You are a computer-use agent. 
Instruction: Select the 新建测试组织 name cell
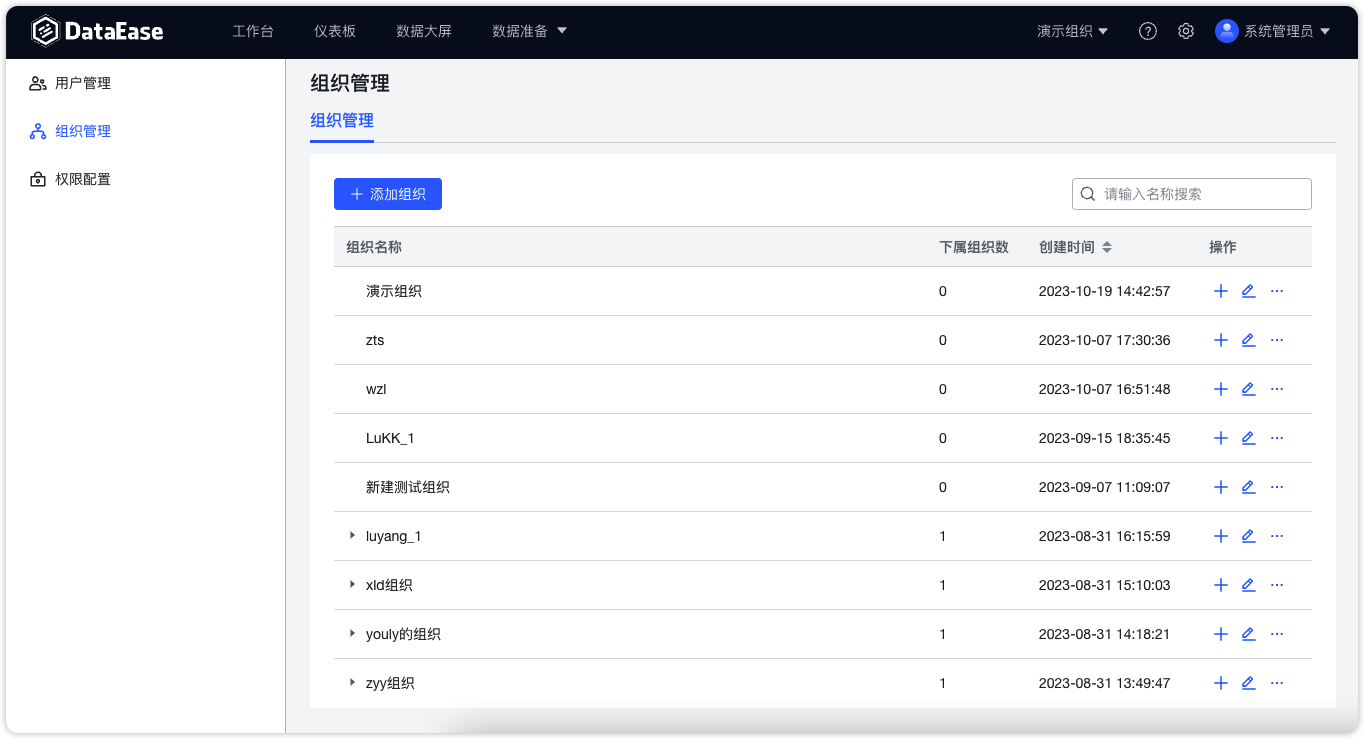pos(408,487)
